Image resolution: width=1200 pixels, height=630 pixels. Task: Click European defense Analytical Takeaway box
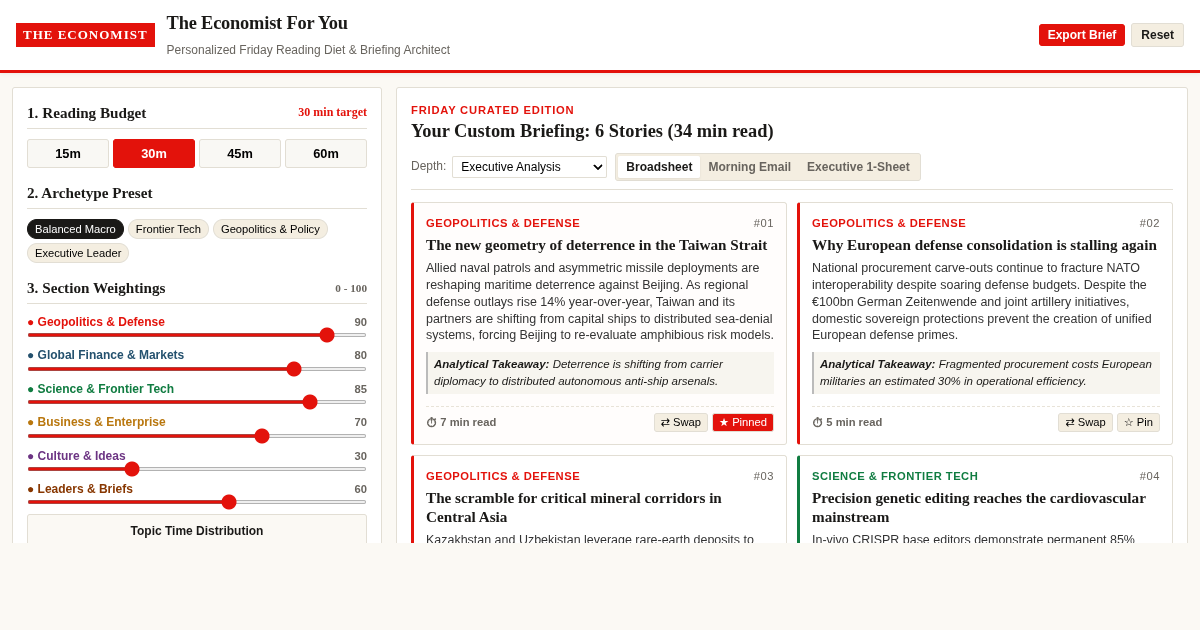tap(986, 373)
